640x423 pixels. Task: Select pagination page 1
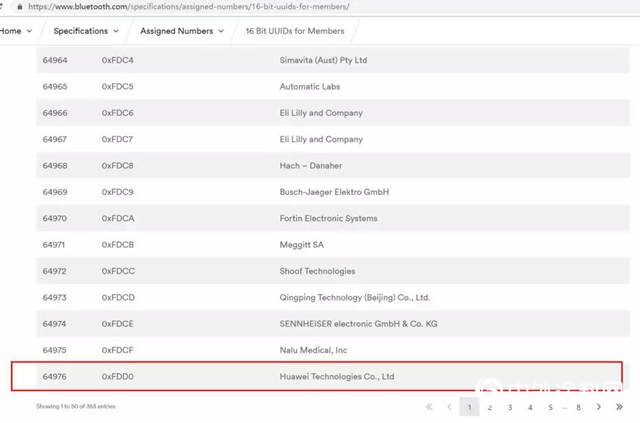[469, 407]
